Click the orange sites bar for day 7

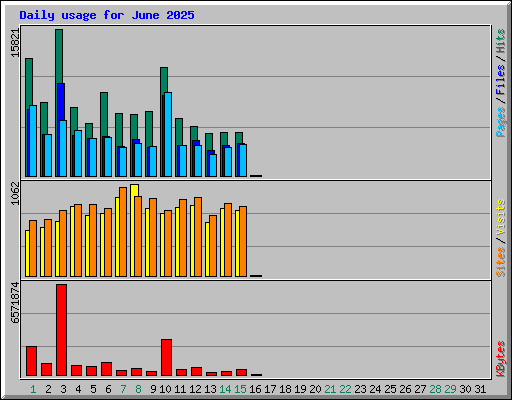[123, 232]
